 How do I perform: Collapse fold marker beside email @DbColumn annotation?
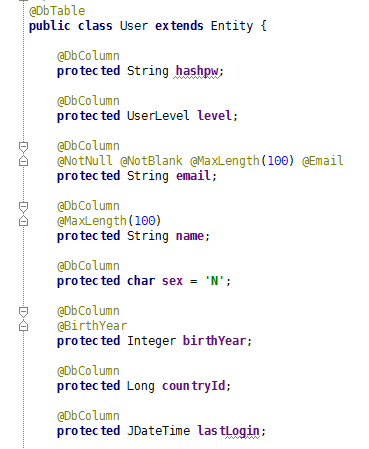[x=23, y=146]
